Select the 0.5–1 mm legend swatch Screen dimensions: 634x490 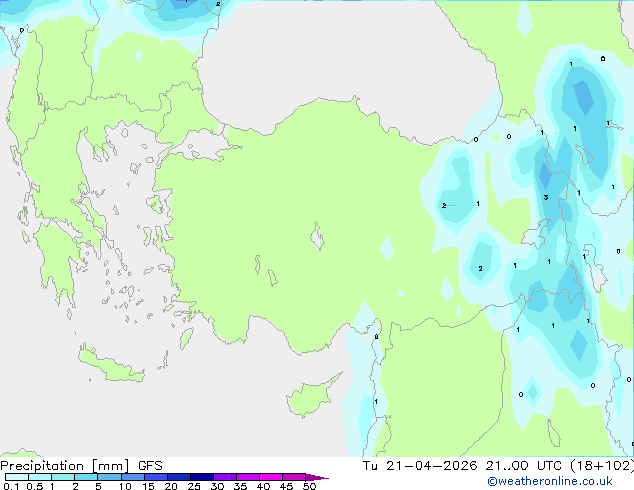click(40, 477)
